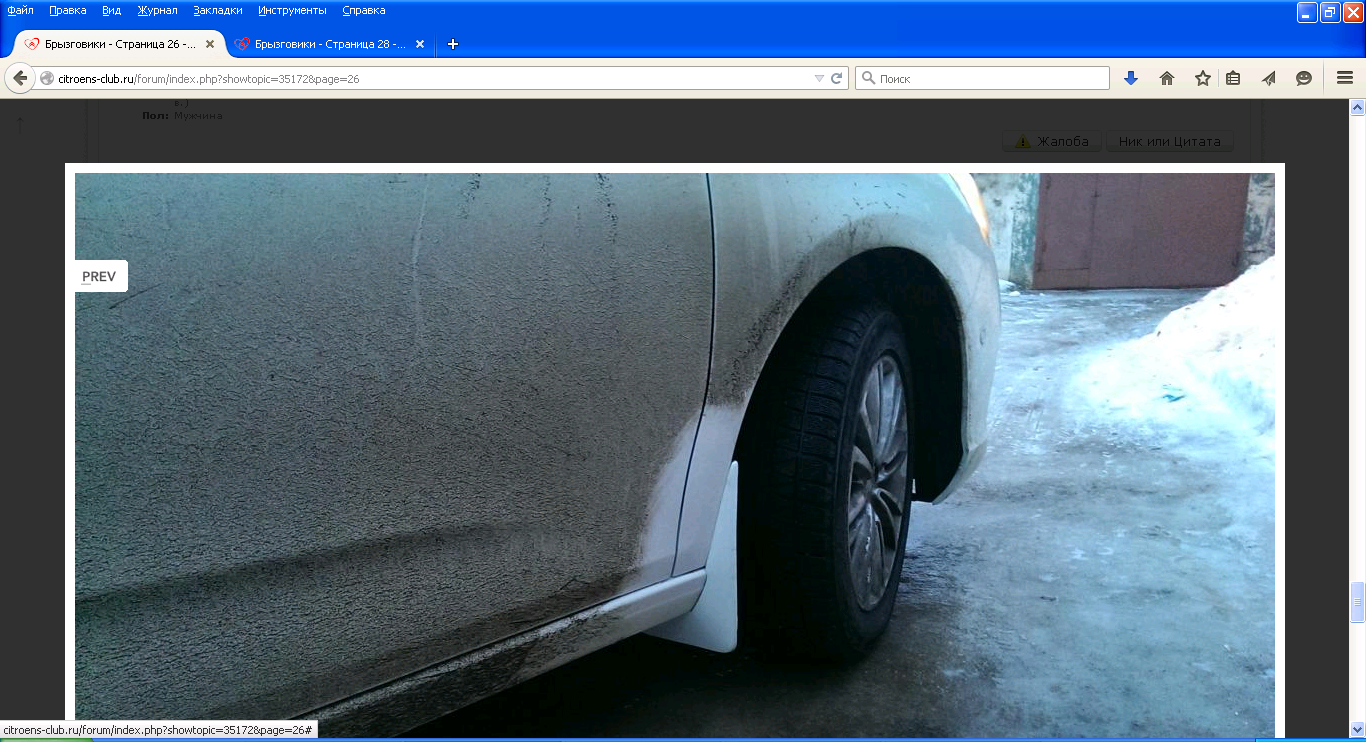Bookmark this page with the star icon

click(x=1203, y=78)
